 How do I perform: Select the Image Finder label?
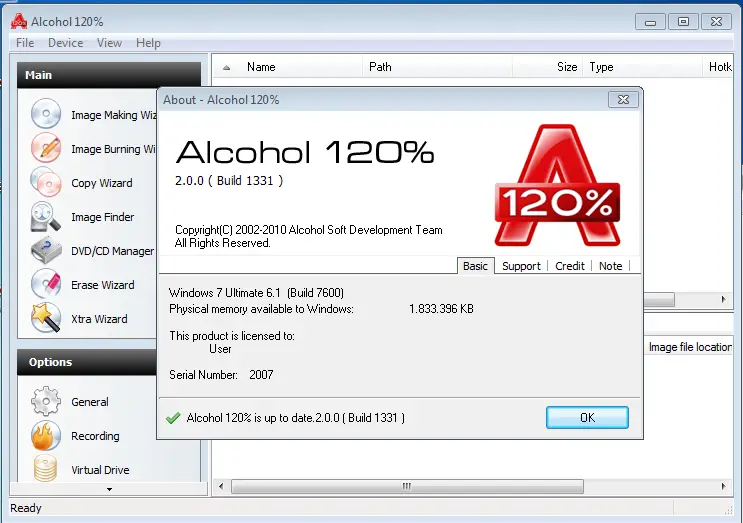point(102,217)
